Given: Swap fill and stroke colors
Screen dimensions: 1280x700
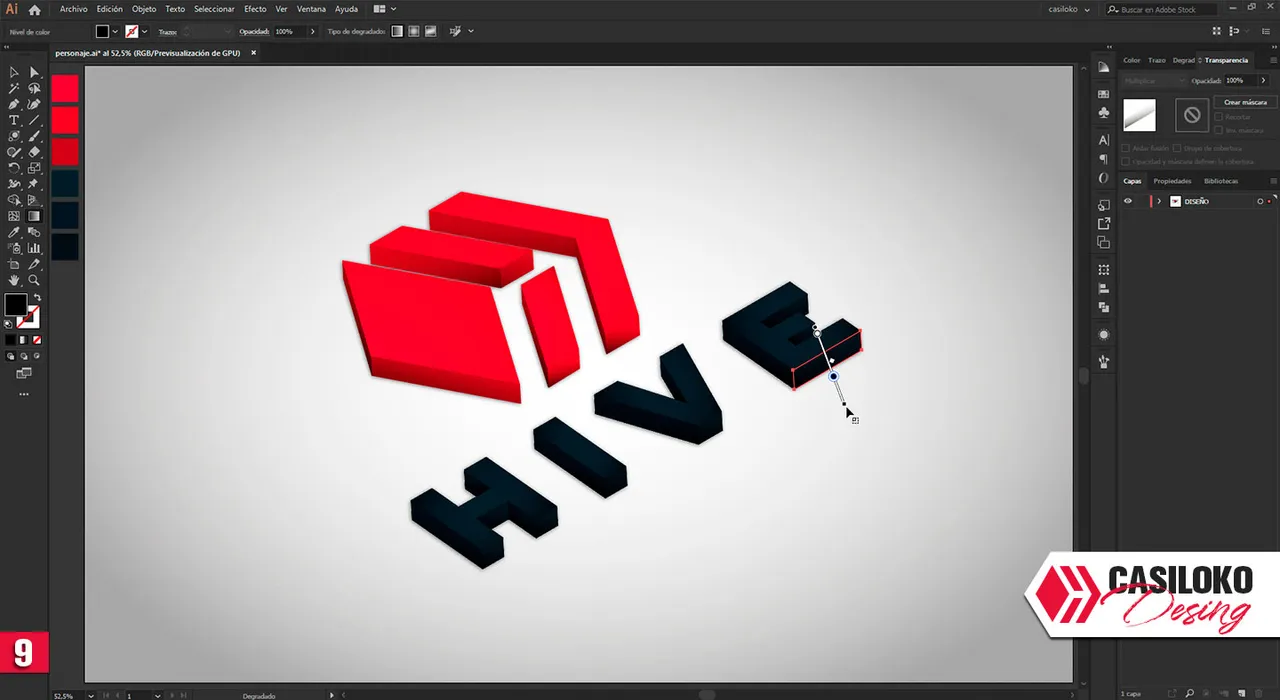Looking at the screenshot, I should pos(38,298).
